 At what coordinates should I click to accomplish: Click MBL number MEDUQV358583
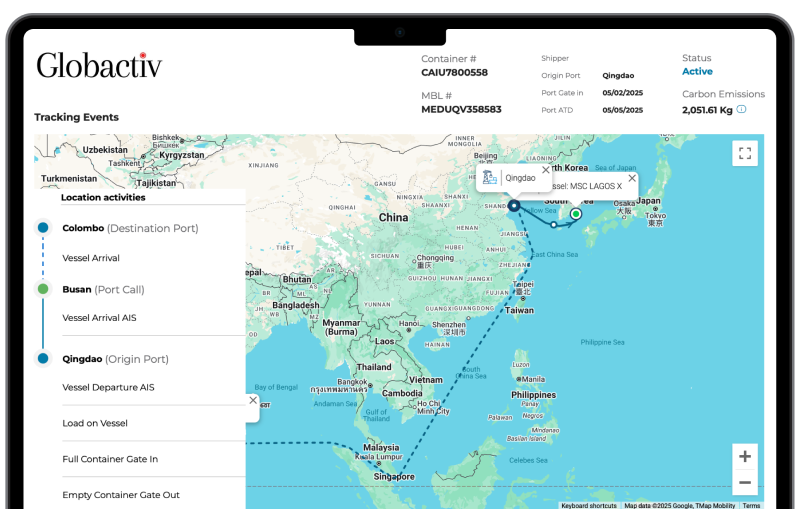[x=461, y=109]
